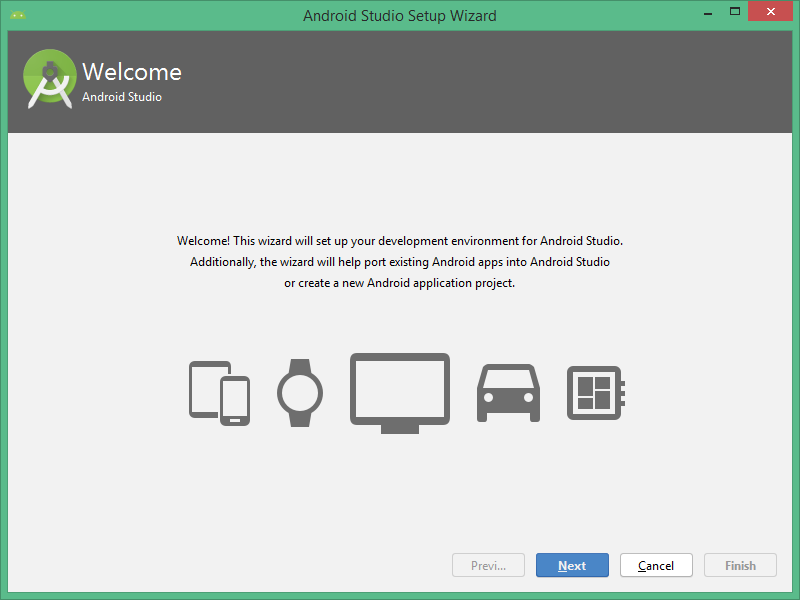
Task: Click the Android Wear watch icon
Action: click(300, 392)
